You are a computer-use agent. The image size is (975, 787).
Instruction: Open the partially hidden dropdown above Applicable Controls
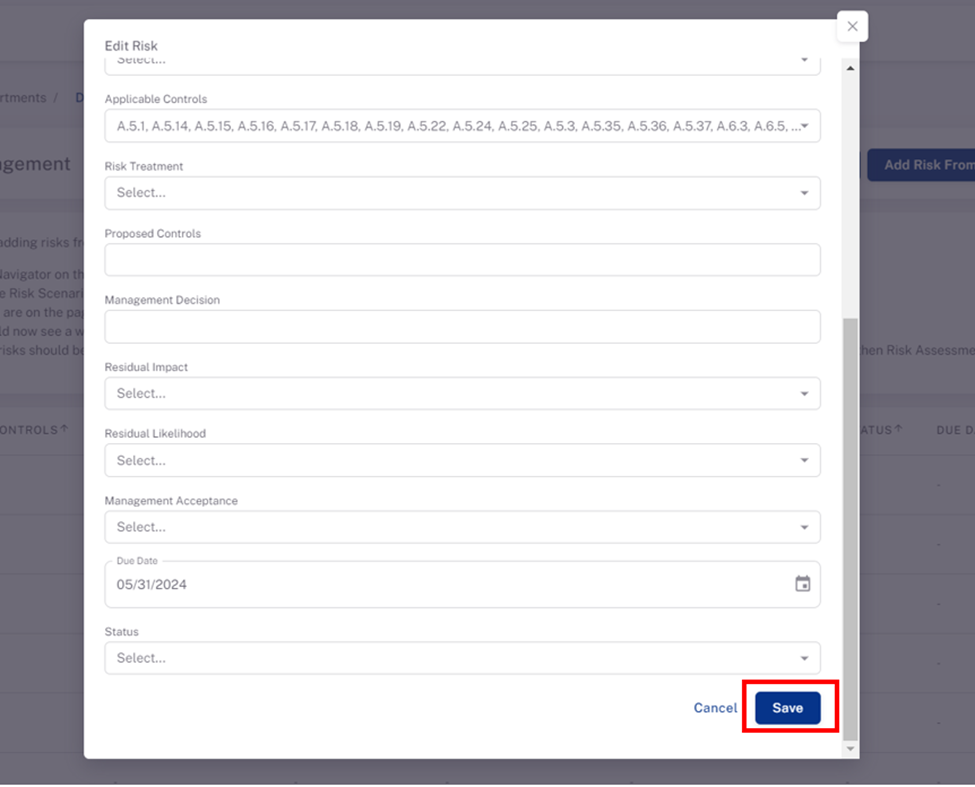pos(462,65)
